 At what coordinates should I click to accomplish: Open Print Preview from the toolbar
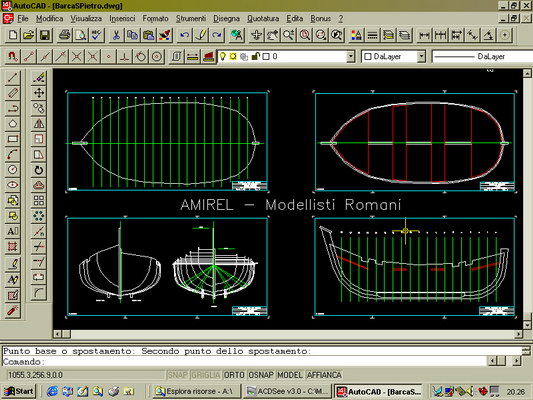(80, 35)
